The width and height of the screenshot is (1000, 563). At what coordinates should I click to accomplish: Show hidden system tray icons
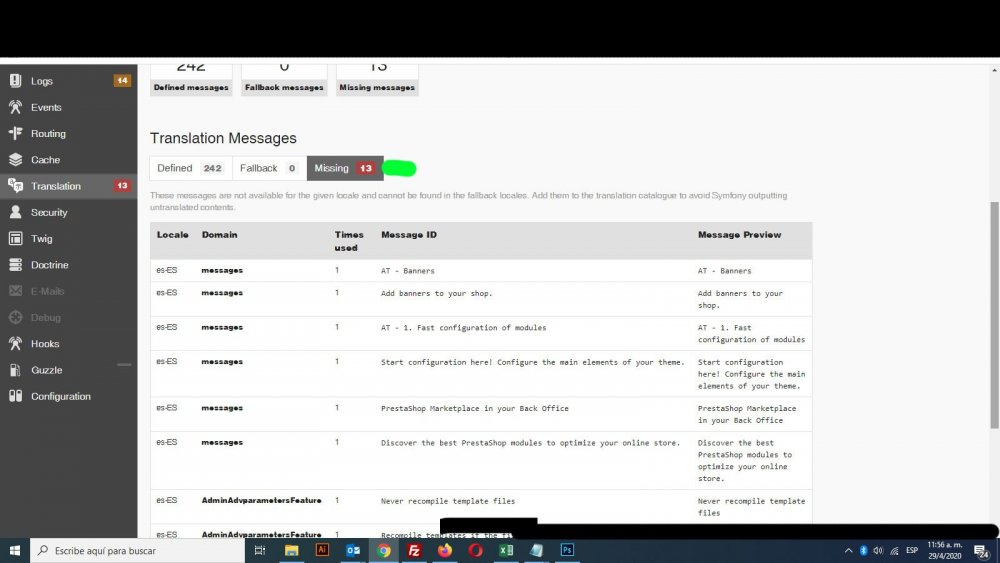coord(848,550)
